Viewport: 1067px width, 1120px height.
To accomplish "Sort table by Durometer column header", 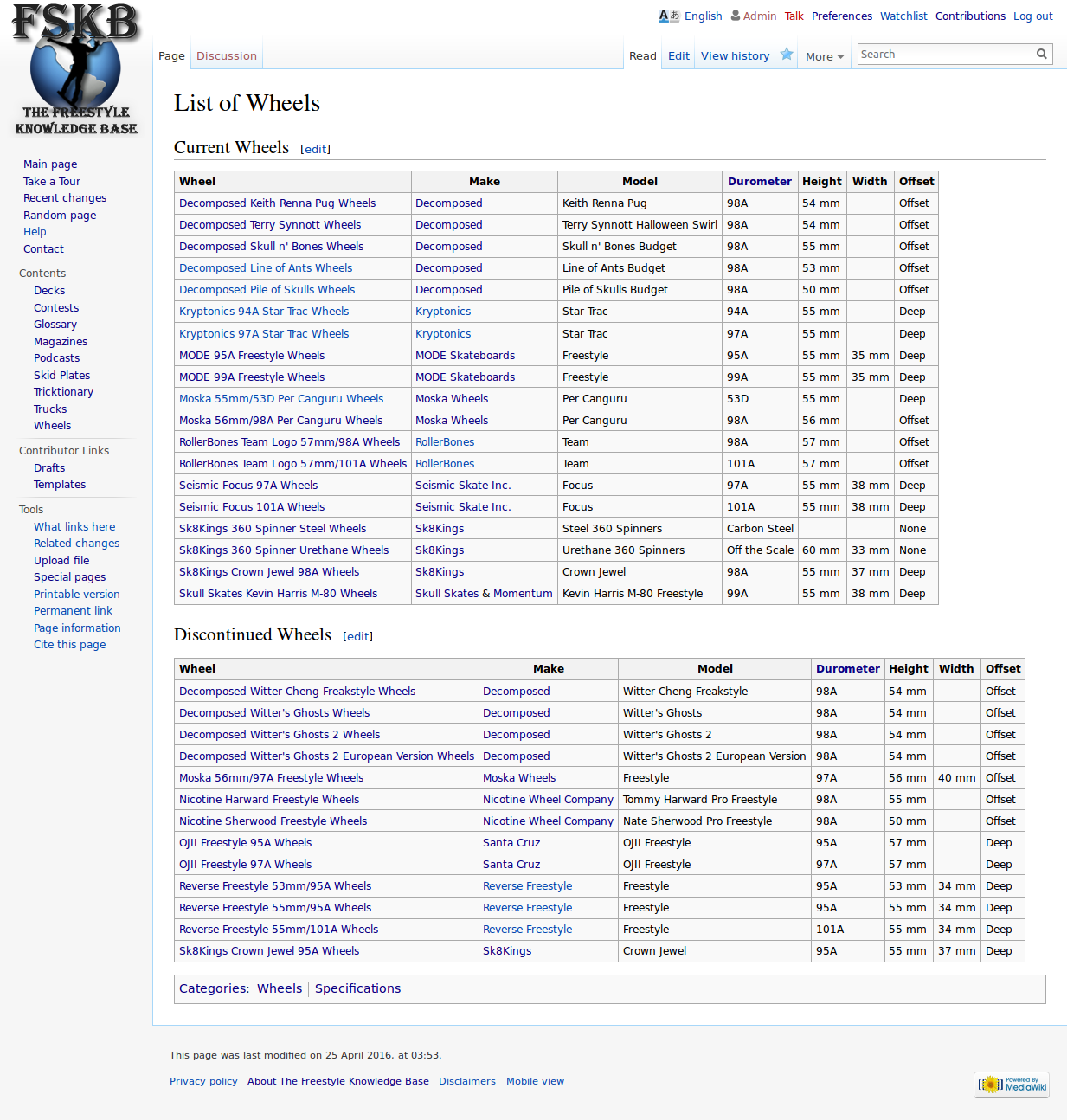I will click(759, 182).
